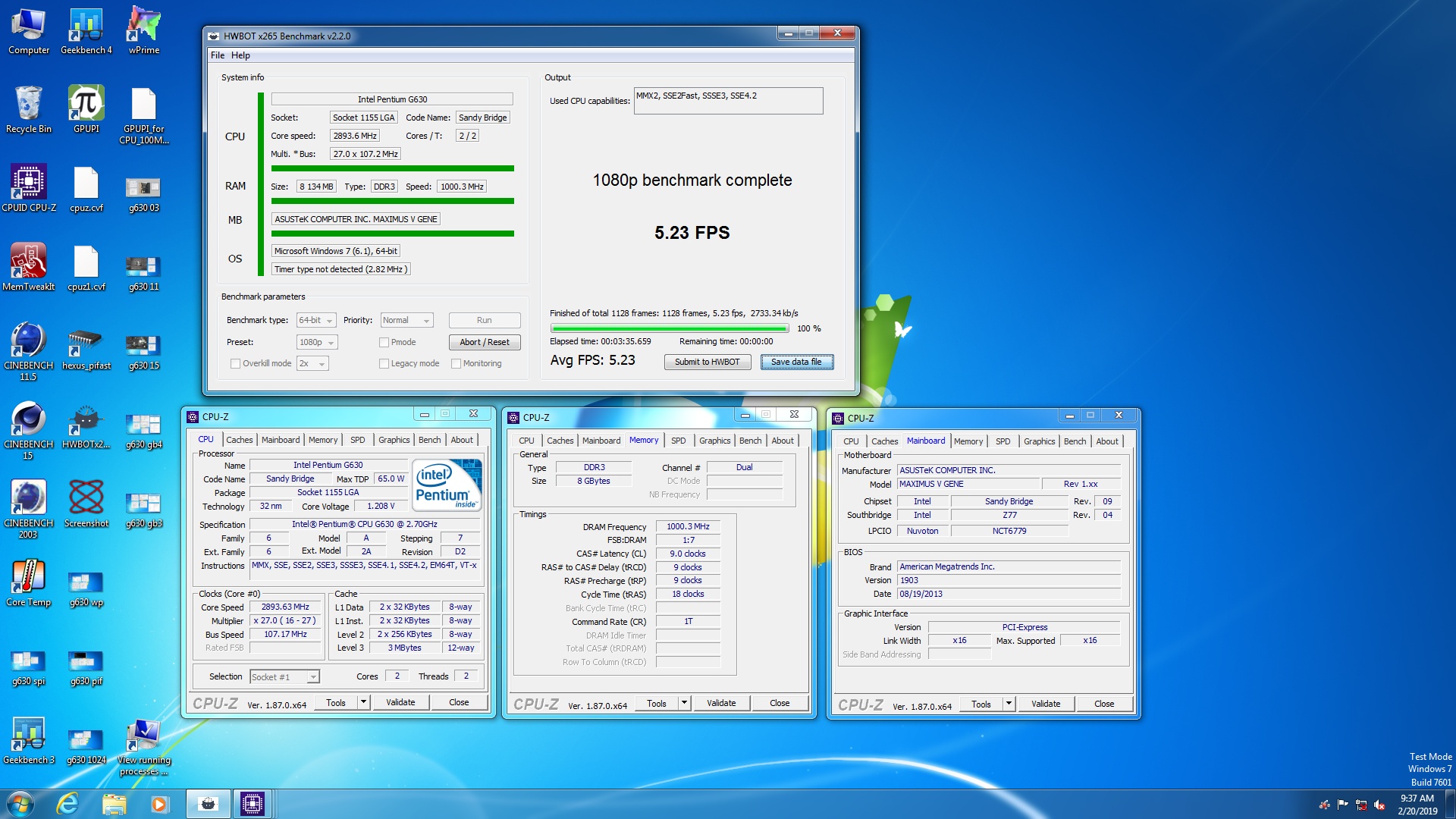Toggle the Pmode checkbox
This screenshot has width=1456, height=819.
(x=384, y=343)
